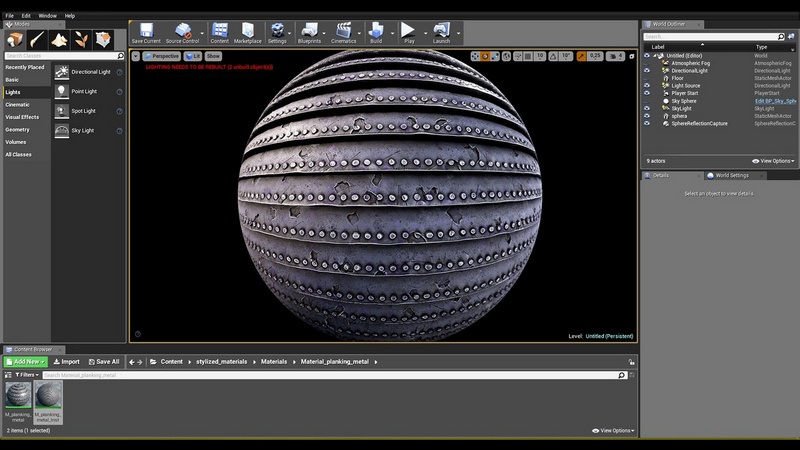Select the Foliage mode leaf icon

(79, 39)
